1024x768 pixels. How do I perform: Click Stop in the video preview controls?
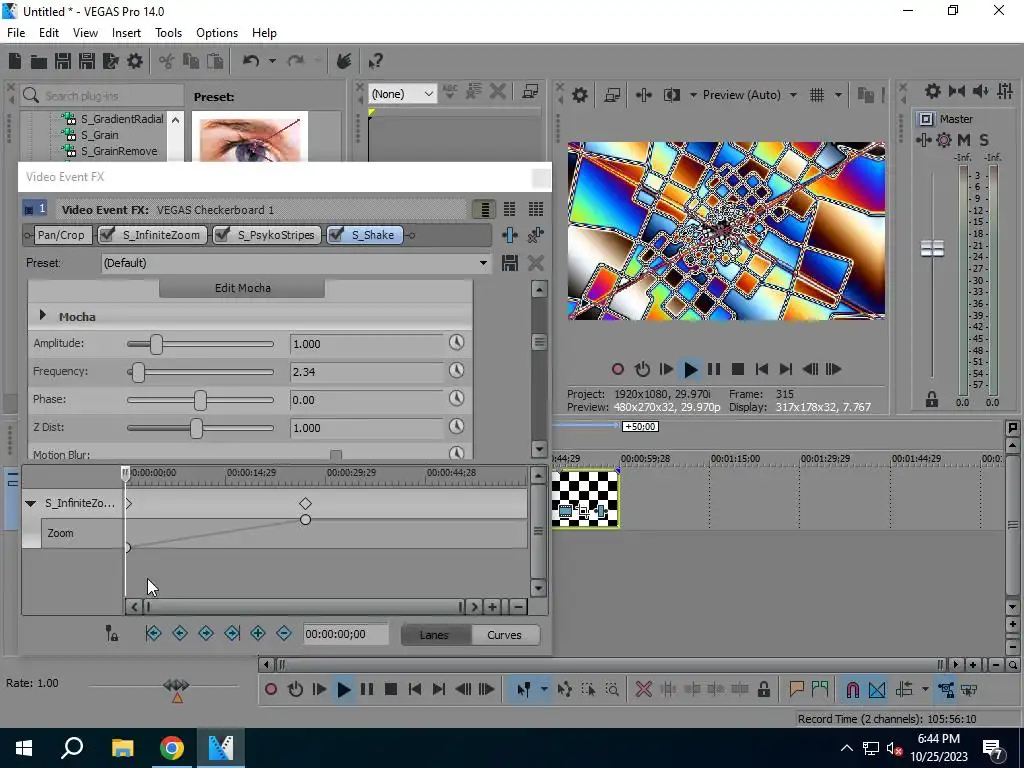(738, 369)
